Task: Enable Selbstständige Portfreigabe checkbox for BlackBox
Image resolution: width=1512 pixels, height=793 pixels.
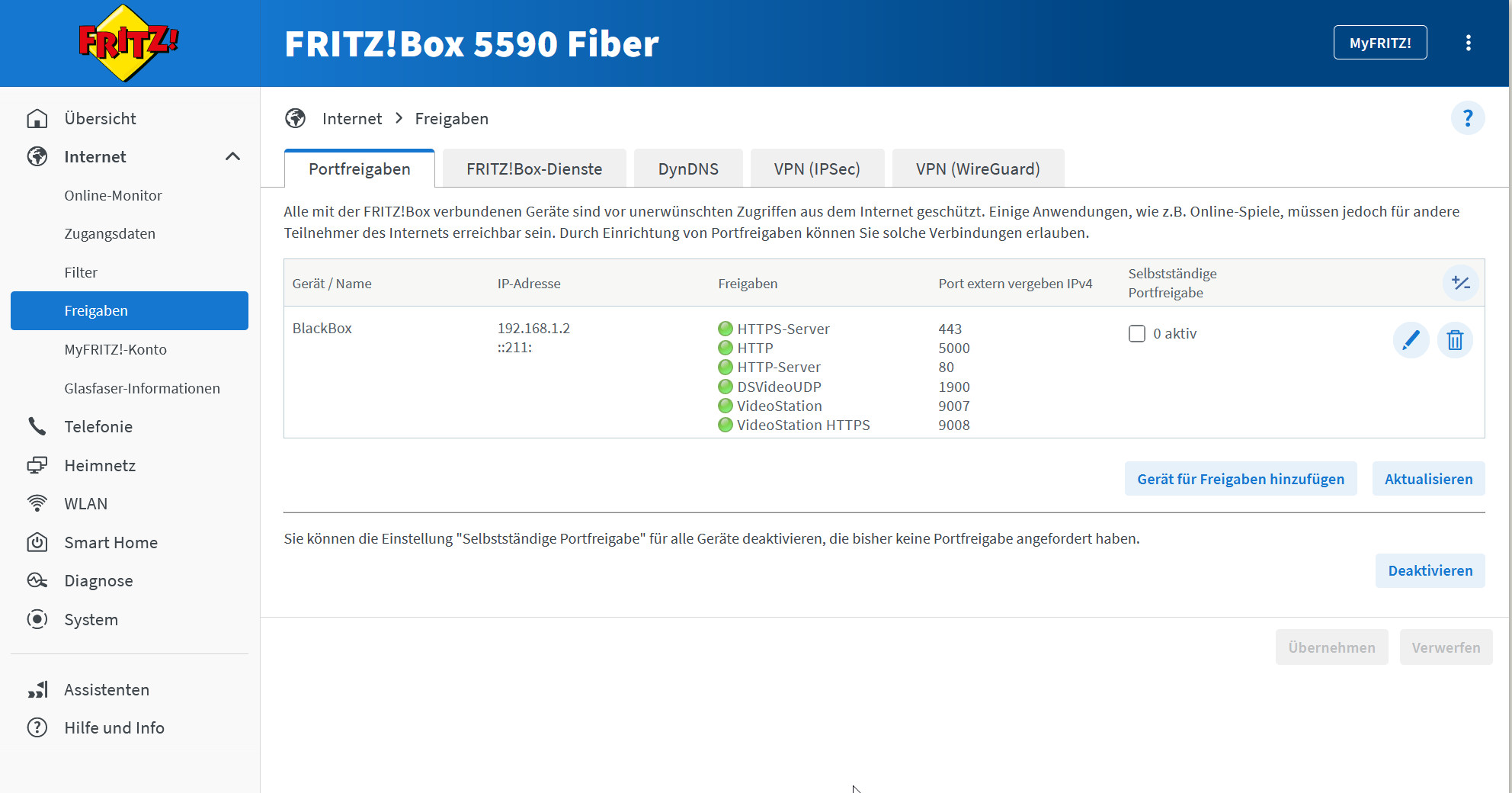Action: click(x=1136, y=334)
